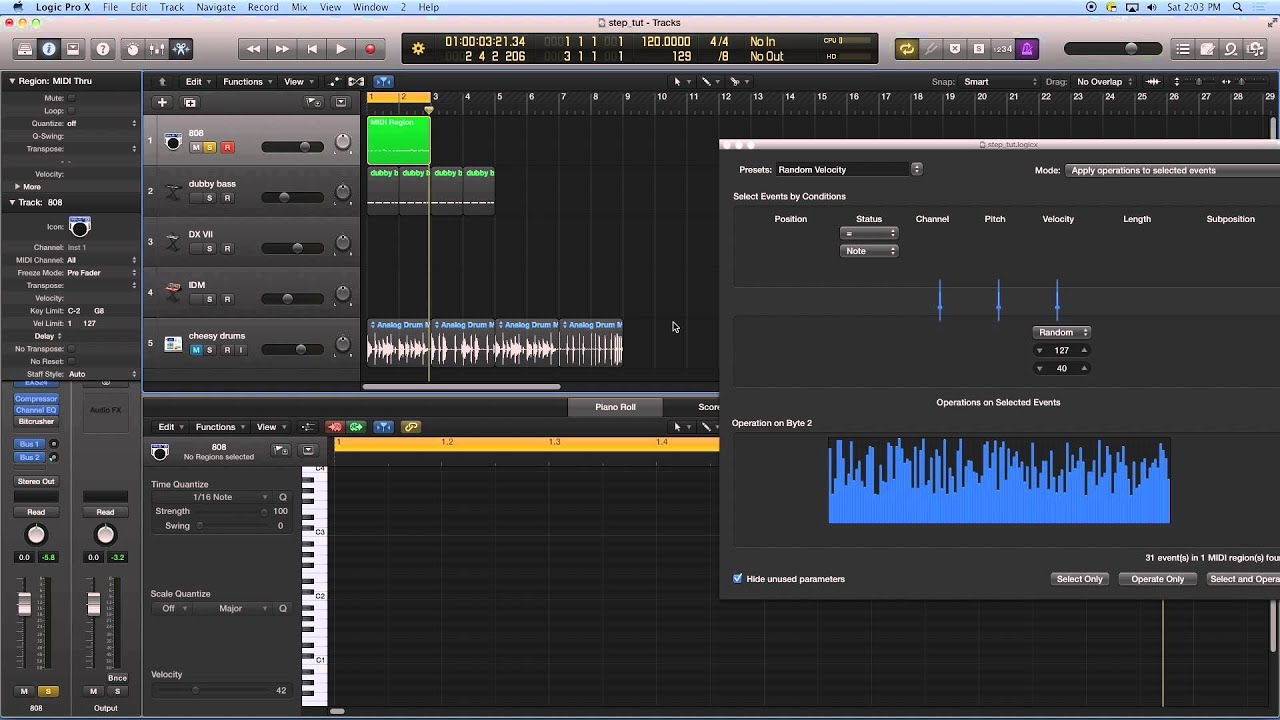Open the Mix menu

(299, 7)
